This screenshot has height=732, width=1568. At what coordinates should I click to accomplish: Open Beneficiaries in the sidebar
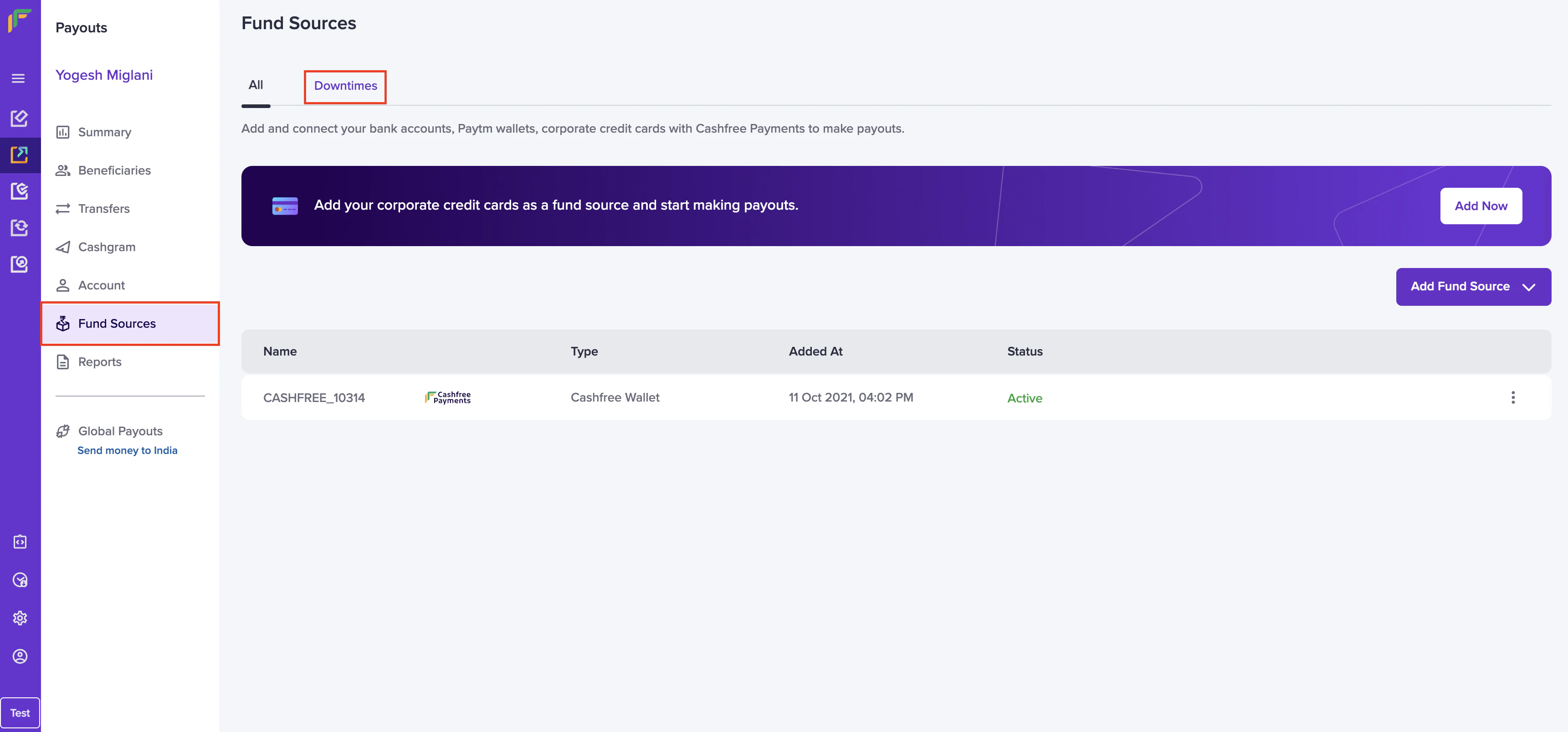coord(114,170)
